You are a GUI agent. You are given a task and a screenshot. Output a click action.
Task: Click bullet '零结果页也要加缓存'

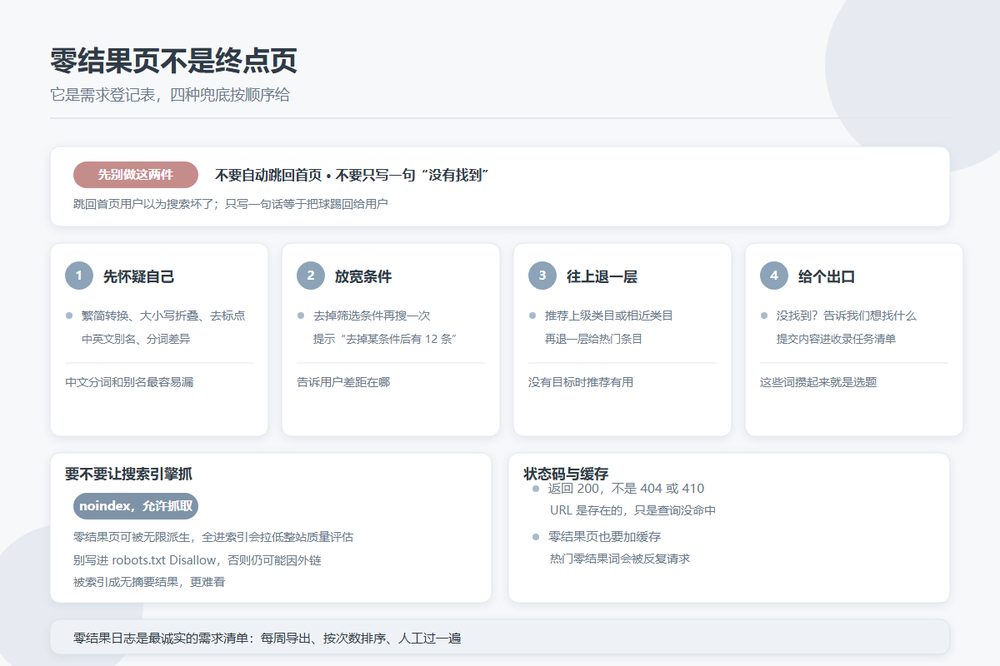pos(605,536)
